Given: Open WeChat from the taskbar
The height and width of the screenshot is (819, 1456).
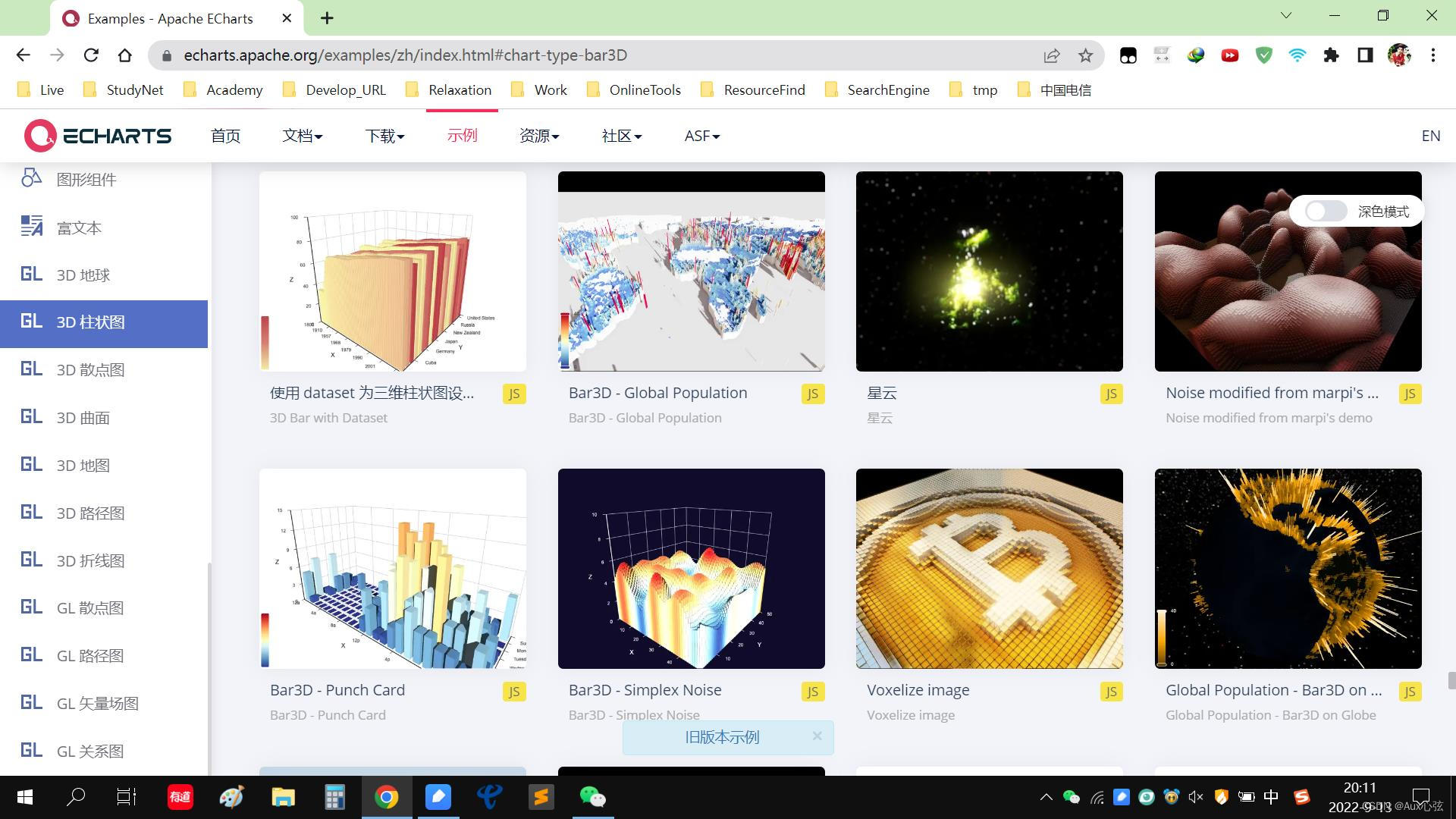Looking at the screenshot, I should click(x=593, y=797).
